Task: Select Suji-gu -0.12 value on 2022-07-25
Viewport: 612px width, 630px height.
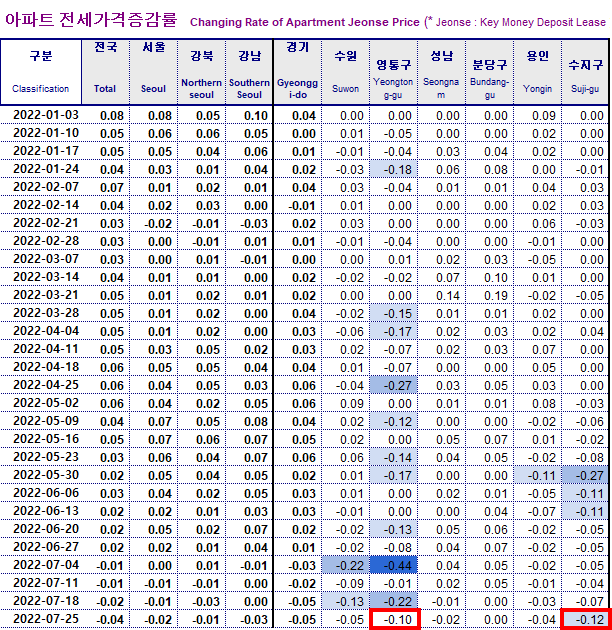Action: pos(586,619)
